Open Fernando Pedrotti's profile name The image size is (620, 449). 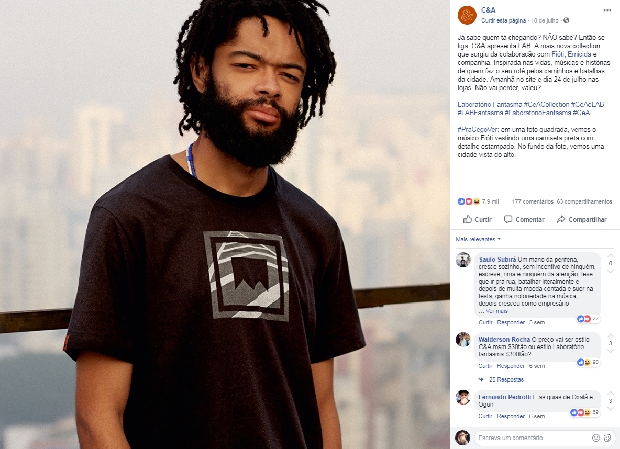[x=505, y=397]
